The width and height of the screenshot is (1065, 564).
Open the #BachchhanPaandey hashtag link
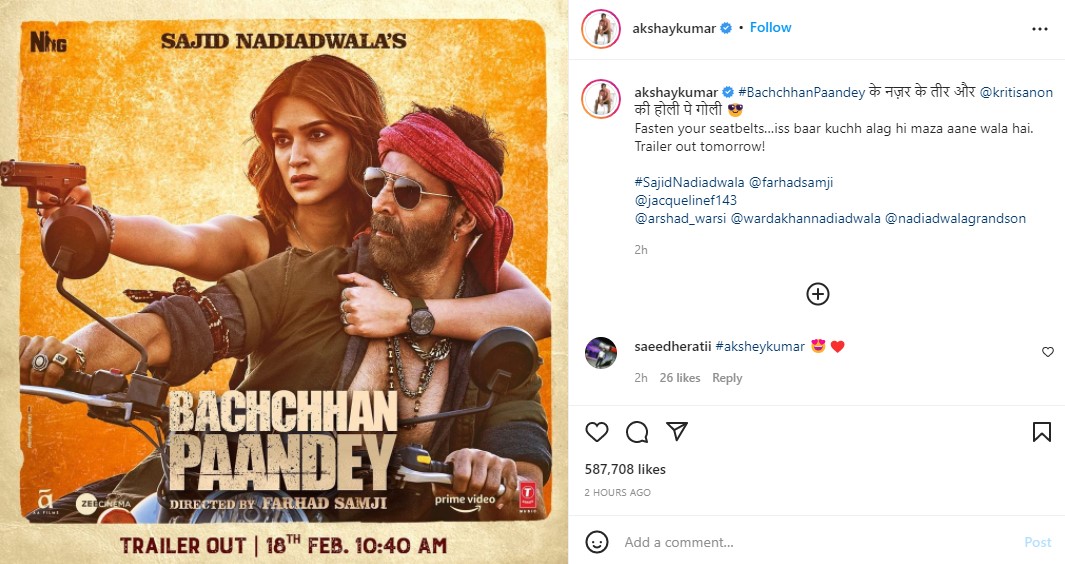pyautogui.click(x=801, y=92)
